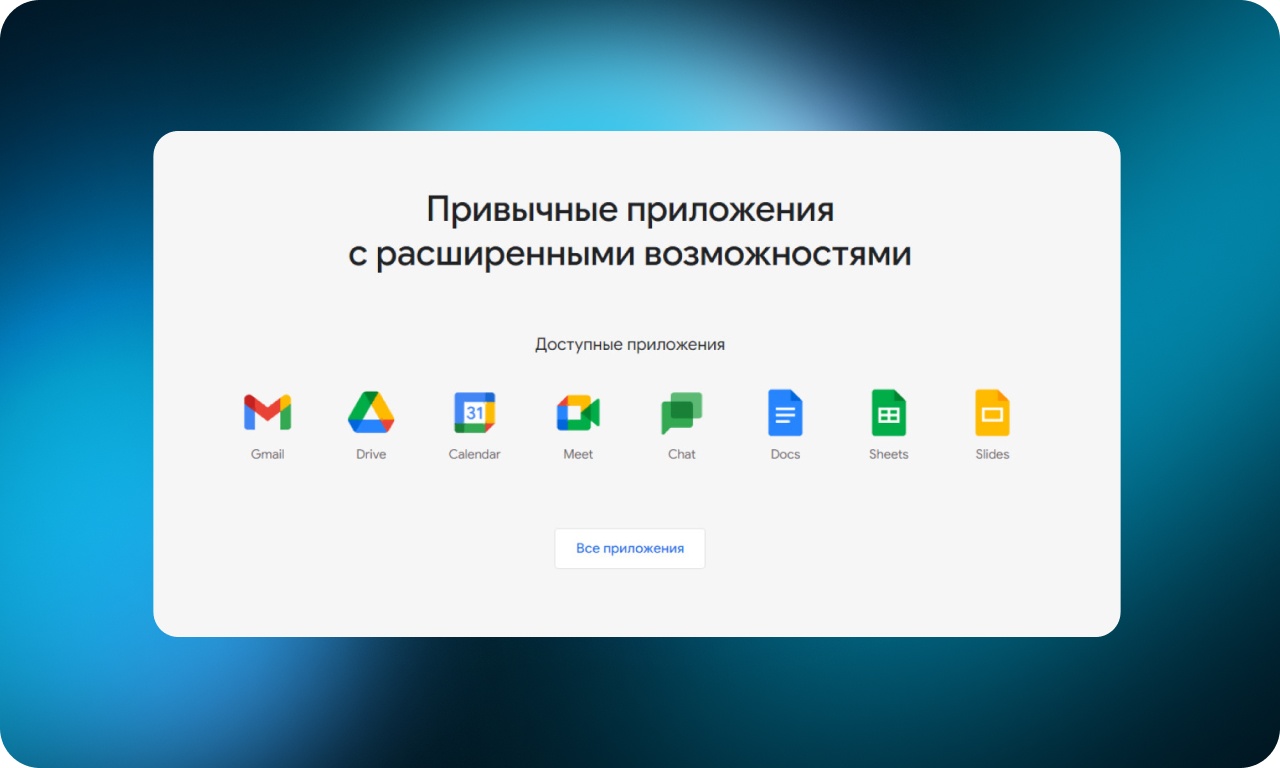This screenshot has height=768, width=1280.
Task: Select the Google Drive icon
Action: coord(371,410)
